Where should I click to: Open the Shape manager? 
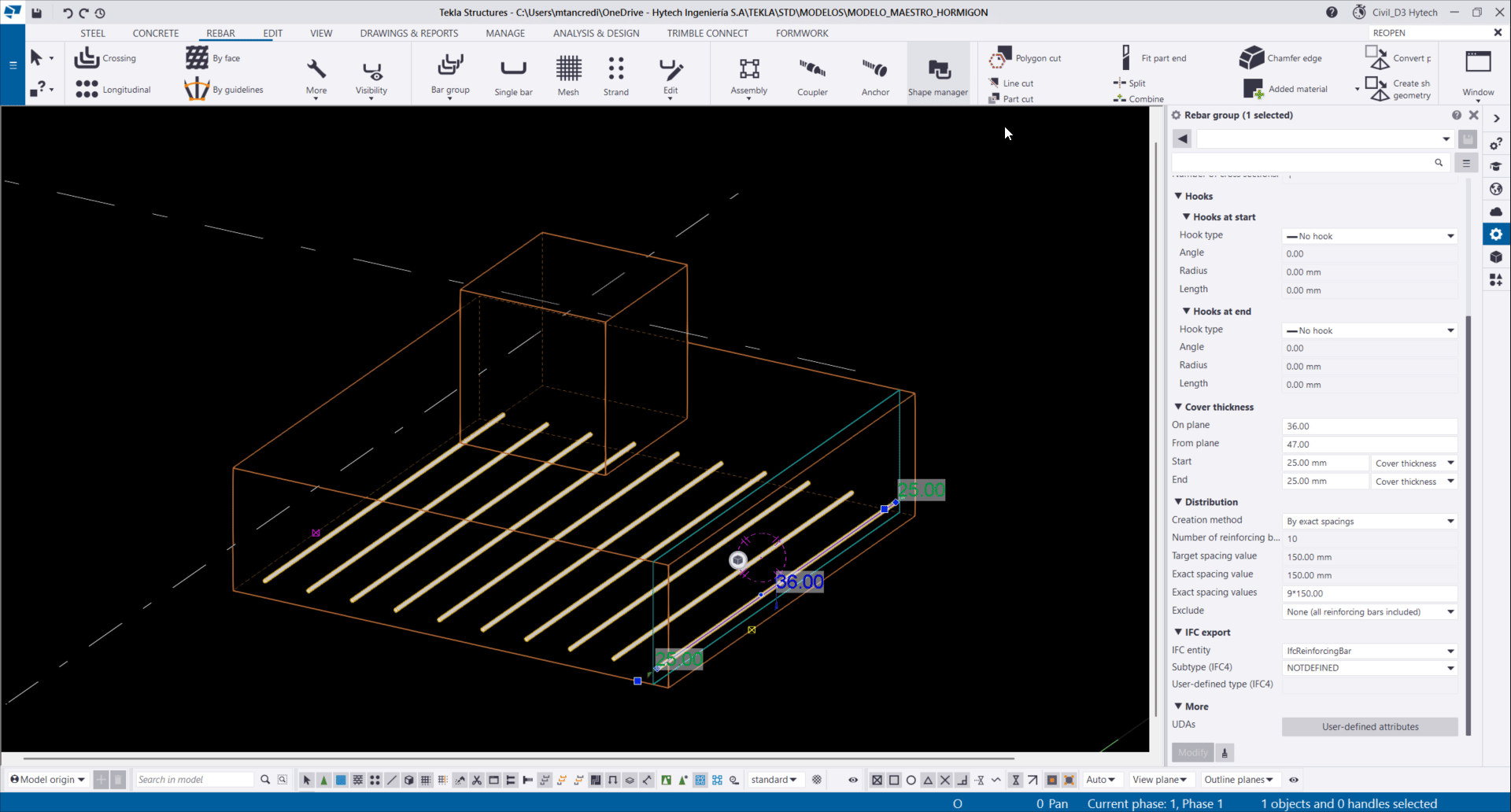coord(938,75)
